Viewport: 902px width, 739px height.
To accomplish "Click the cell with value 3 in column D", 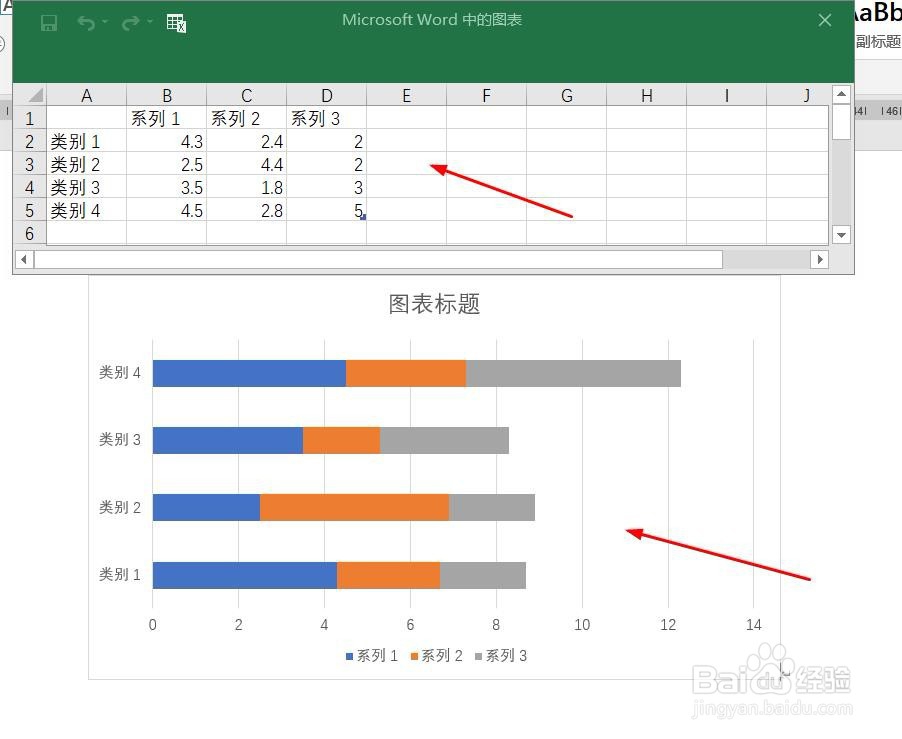I will [x=326, y=187].
